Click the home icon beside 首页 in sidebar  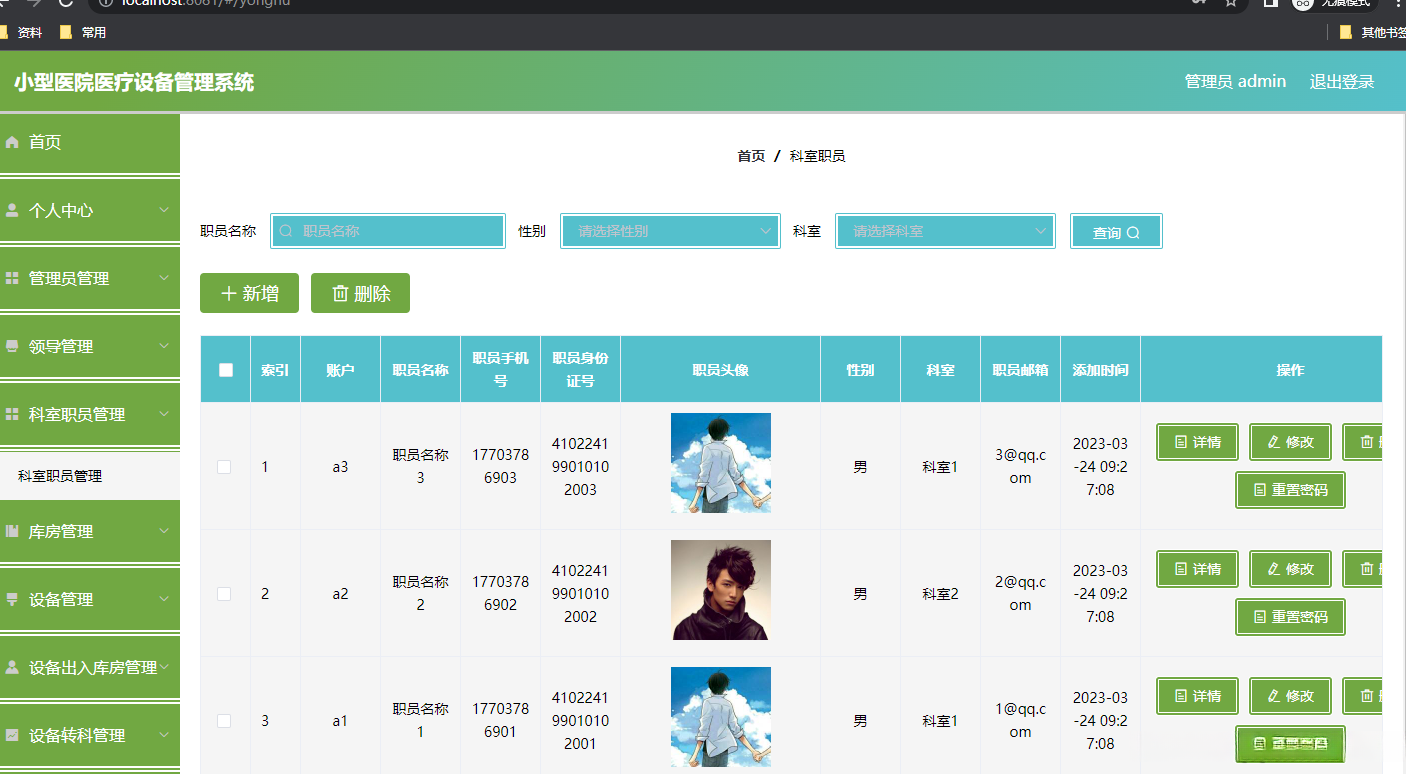pos(12,143)
